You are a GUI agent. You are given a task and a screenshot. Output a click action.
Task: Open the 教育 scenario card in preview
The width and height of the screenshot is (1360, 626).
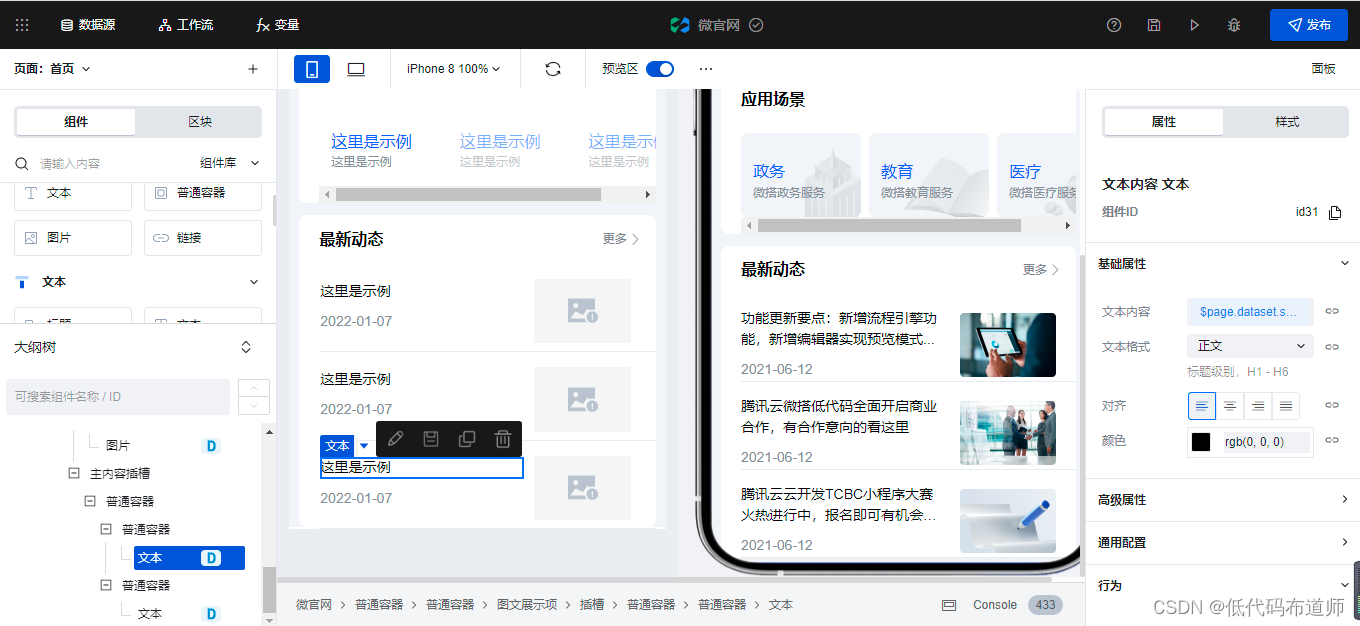tap(928, 176)
